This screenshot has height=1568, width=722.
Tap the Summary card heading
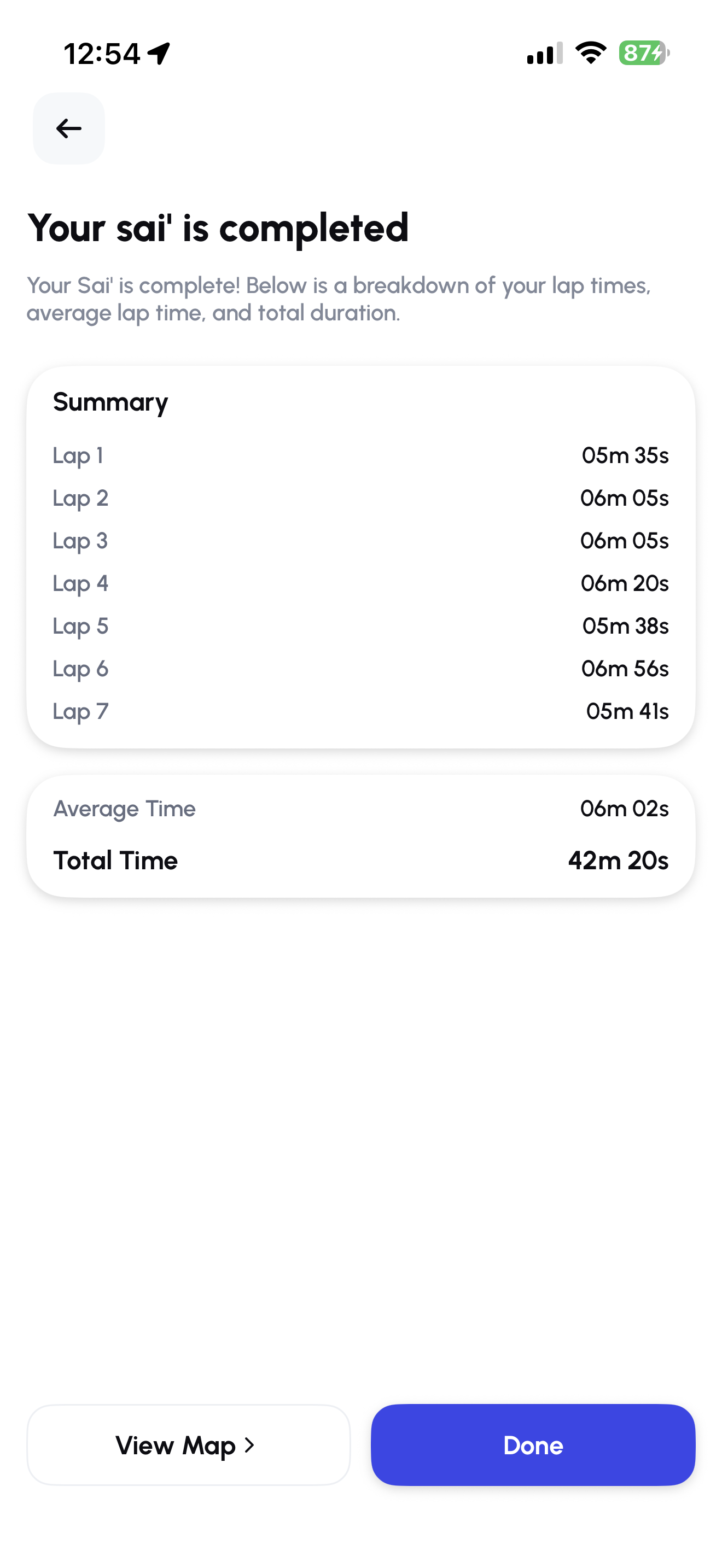pyautogui.click(x=110, y=402)
